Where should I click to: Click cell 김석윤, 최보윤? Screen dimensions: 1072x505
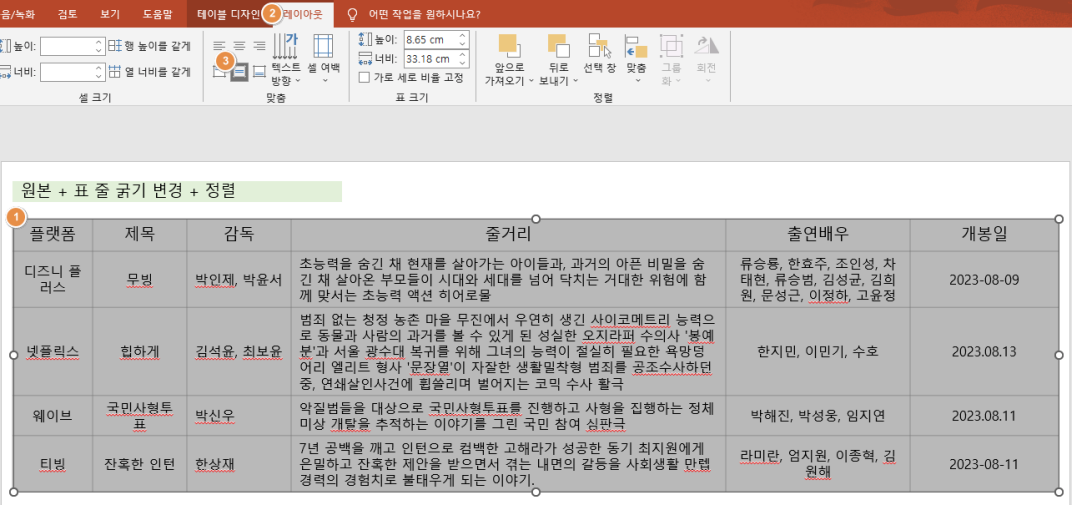pos(239,351)
